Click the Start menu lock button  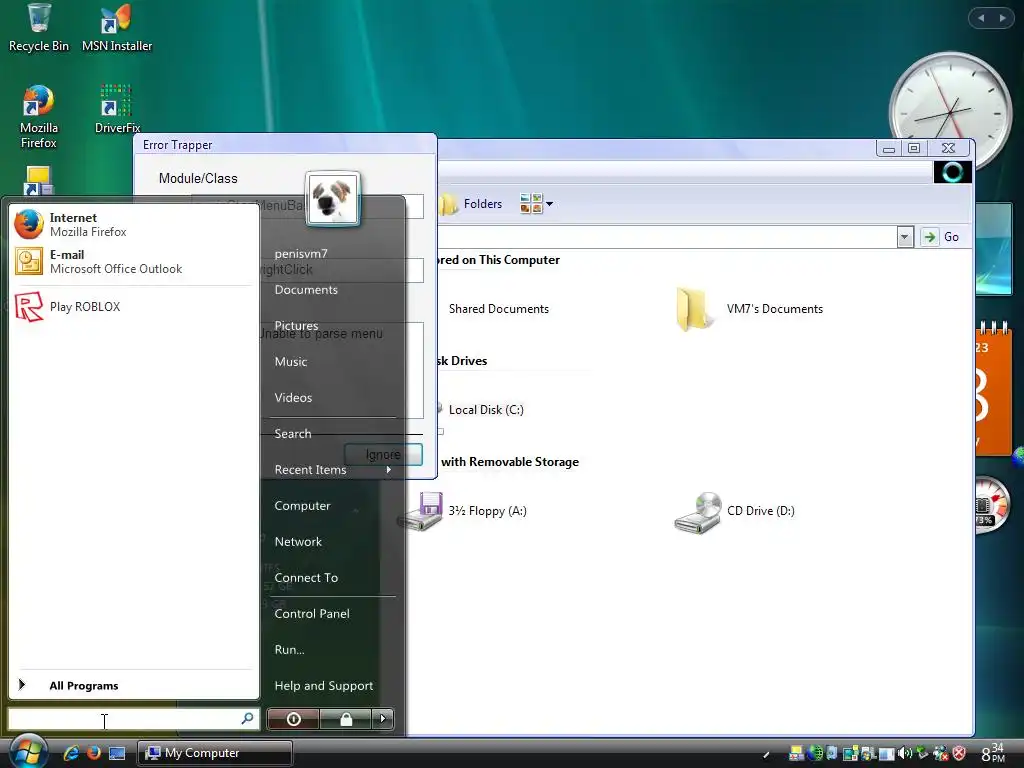345,719
